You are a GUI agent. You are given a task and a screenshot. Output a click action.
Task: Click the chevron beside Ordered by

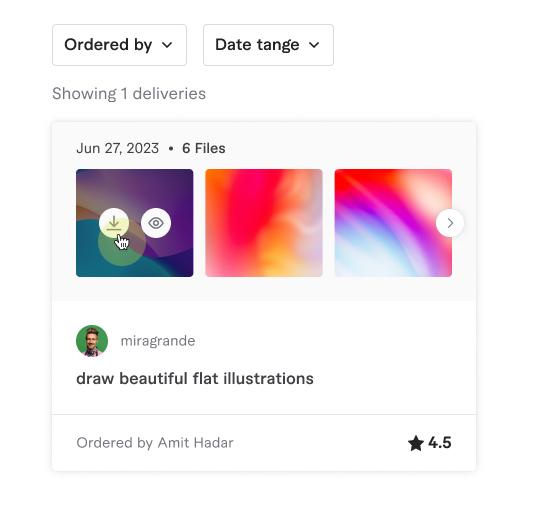pyautogui.click(x=167, y=45)
